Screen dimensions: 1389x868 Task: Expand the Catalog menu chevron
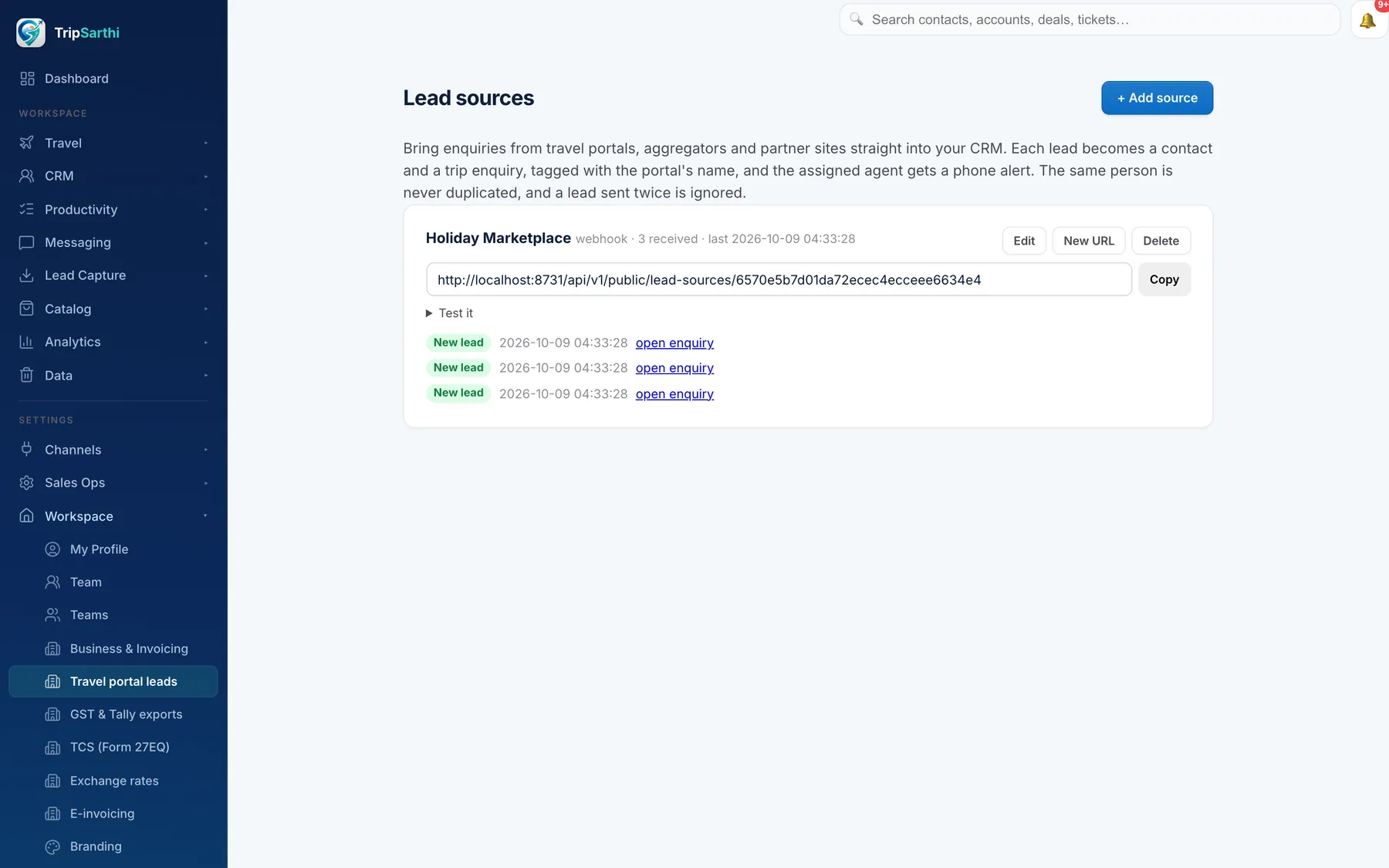pyautogui.click(x=206, y=309)
